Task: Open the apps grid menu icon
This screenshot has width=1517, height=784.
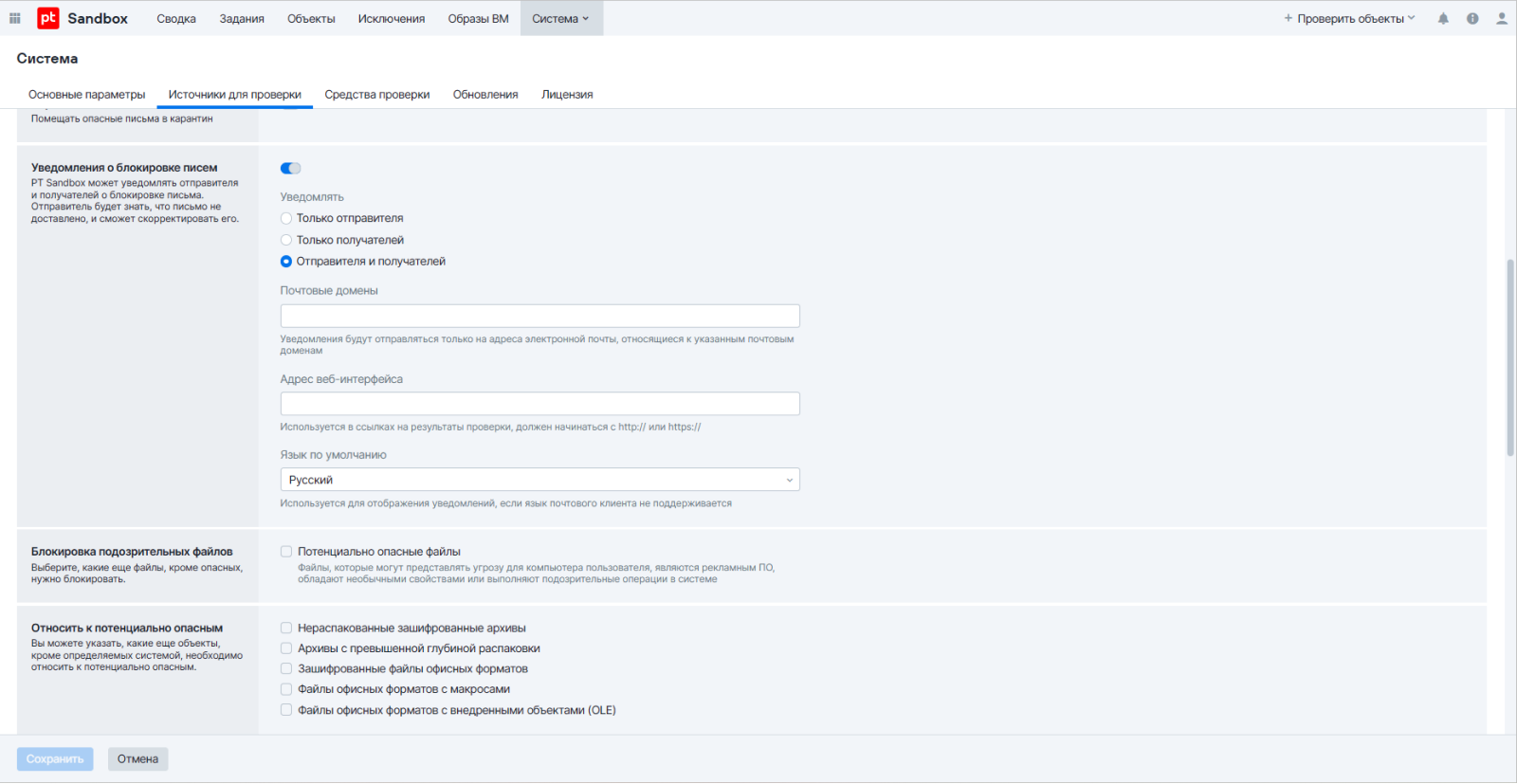Action: (14, 18)
